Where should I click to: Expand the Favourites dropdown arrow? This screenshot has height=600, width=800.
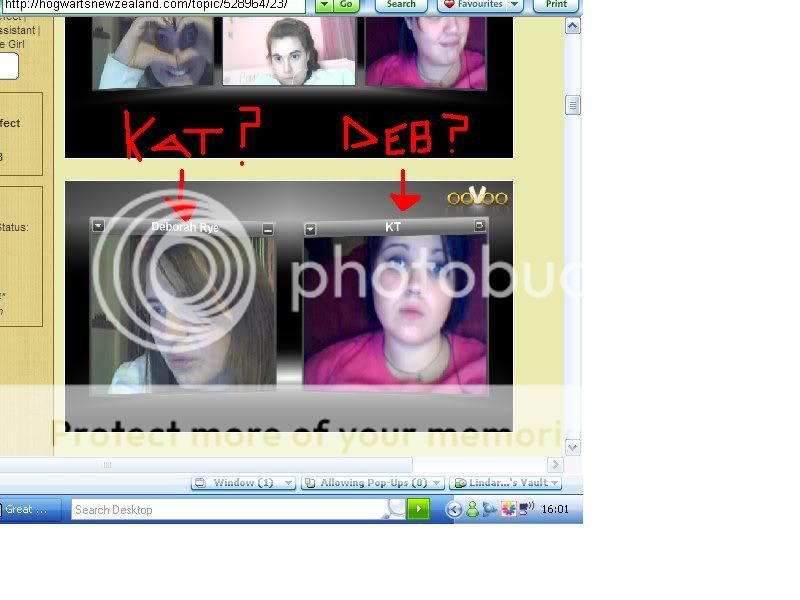click(x=515, y=5)
